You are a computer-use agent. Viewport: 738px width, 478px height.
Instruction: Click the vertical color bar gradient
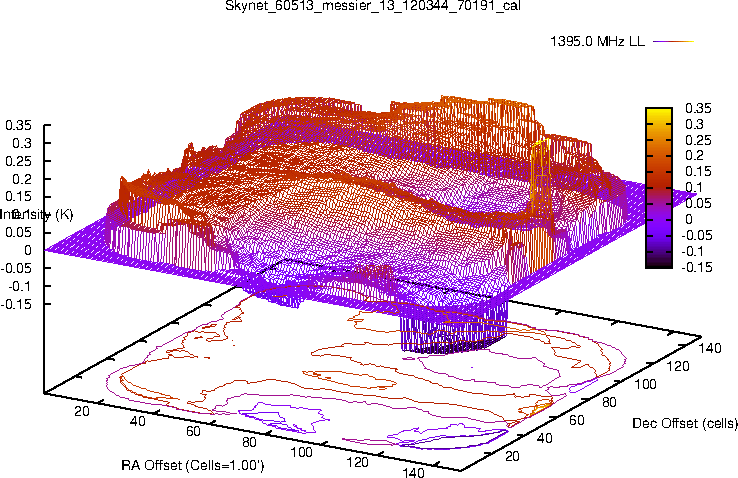pos(659,188)
